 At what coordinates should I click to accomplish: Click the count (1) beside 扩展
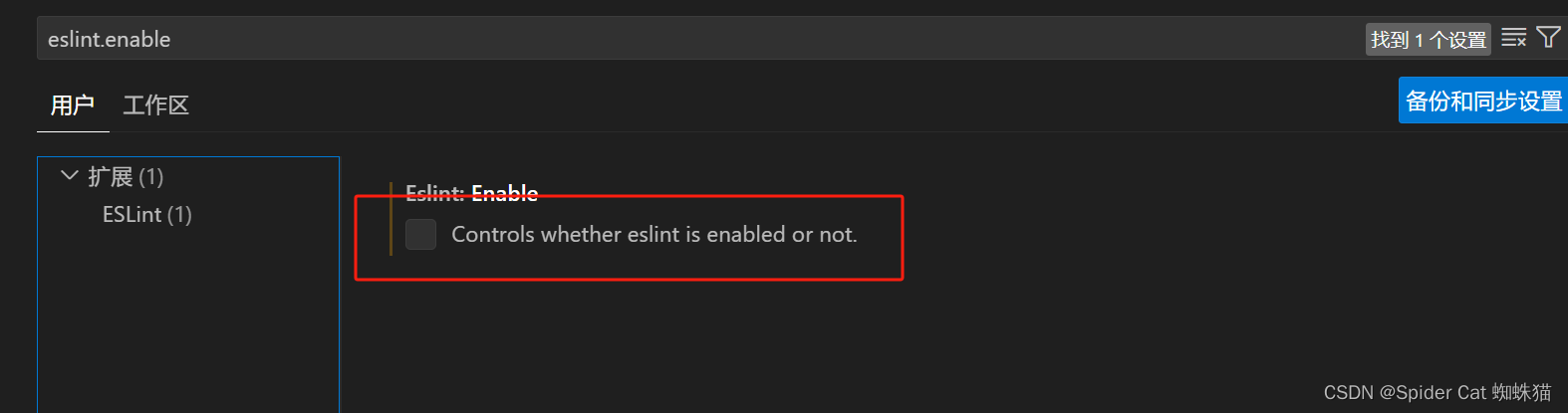(x=151, y=177)
